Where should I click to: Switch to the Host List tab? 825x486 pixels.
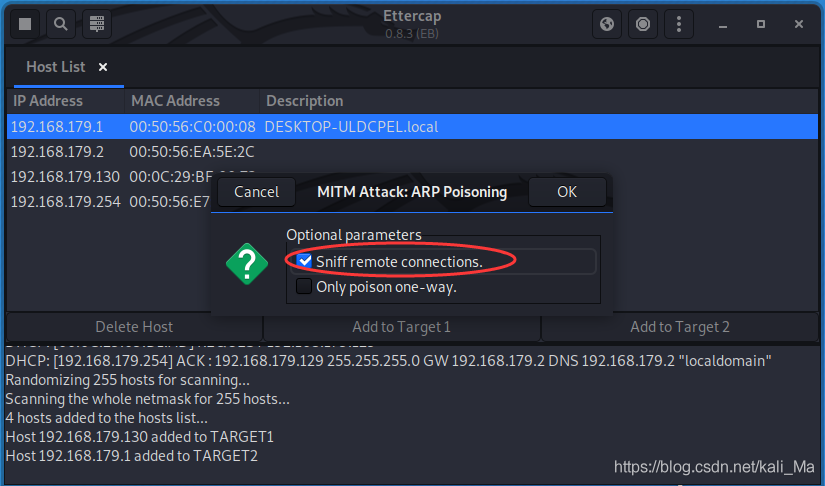tap(56, 67)
